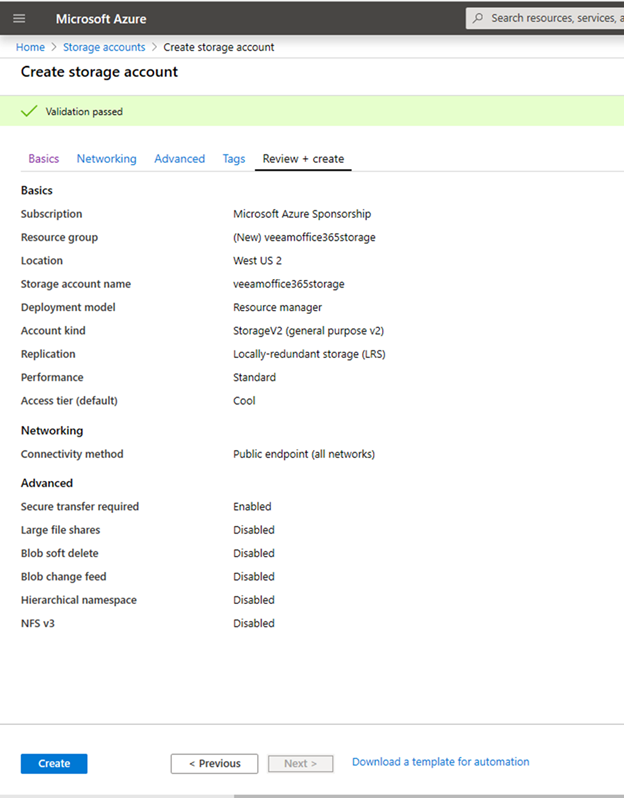Click the horizontal scrollbar at bottom
This screenshot has width=624, height=798.
click(x=429, y=796)
